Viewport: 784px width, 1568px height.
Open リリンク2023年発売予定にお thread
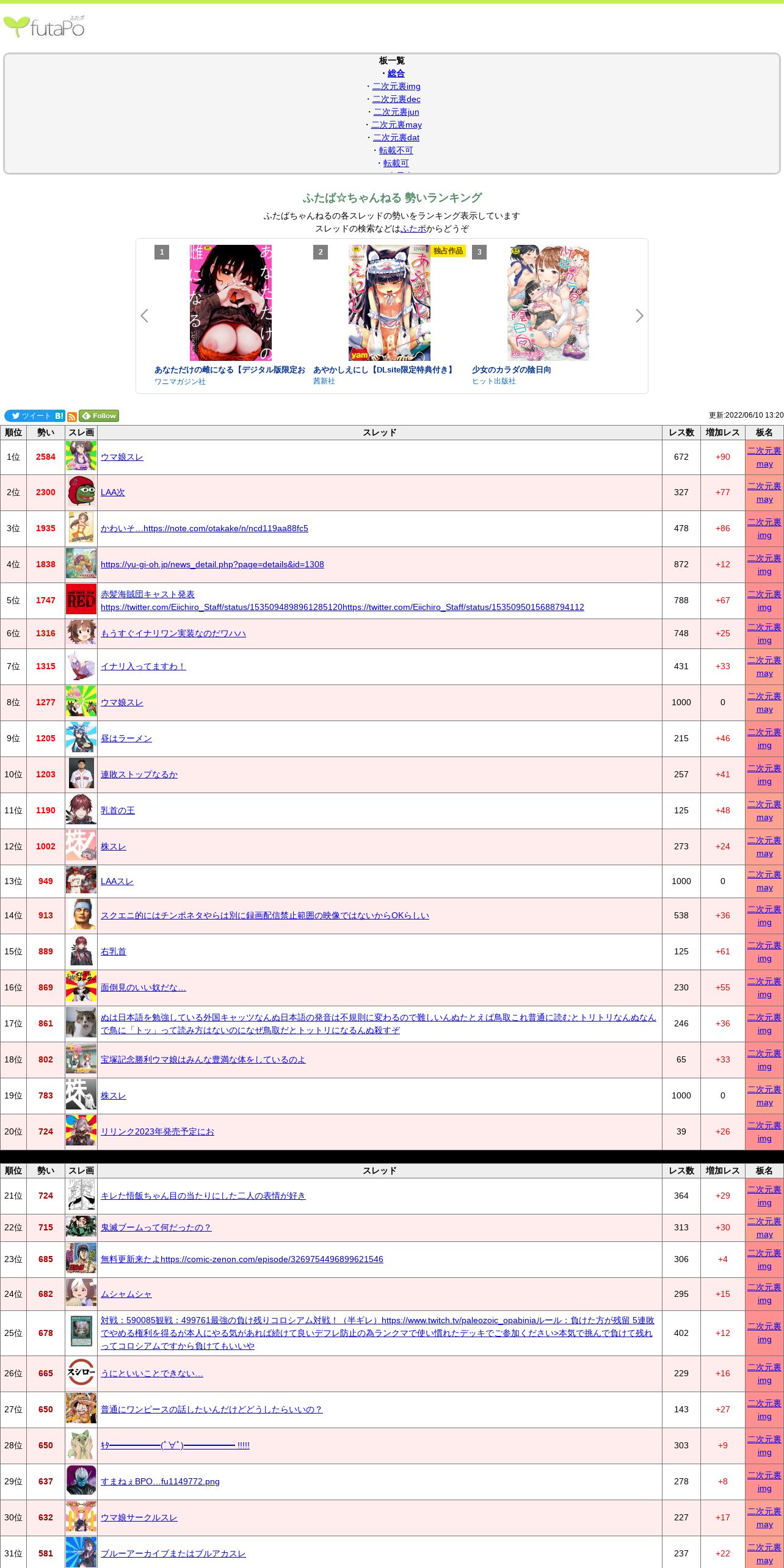coord(158,1131)
